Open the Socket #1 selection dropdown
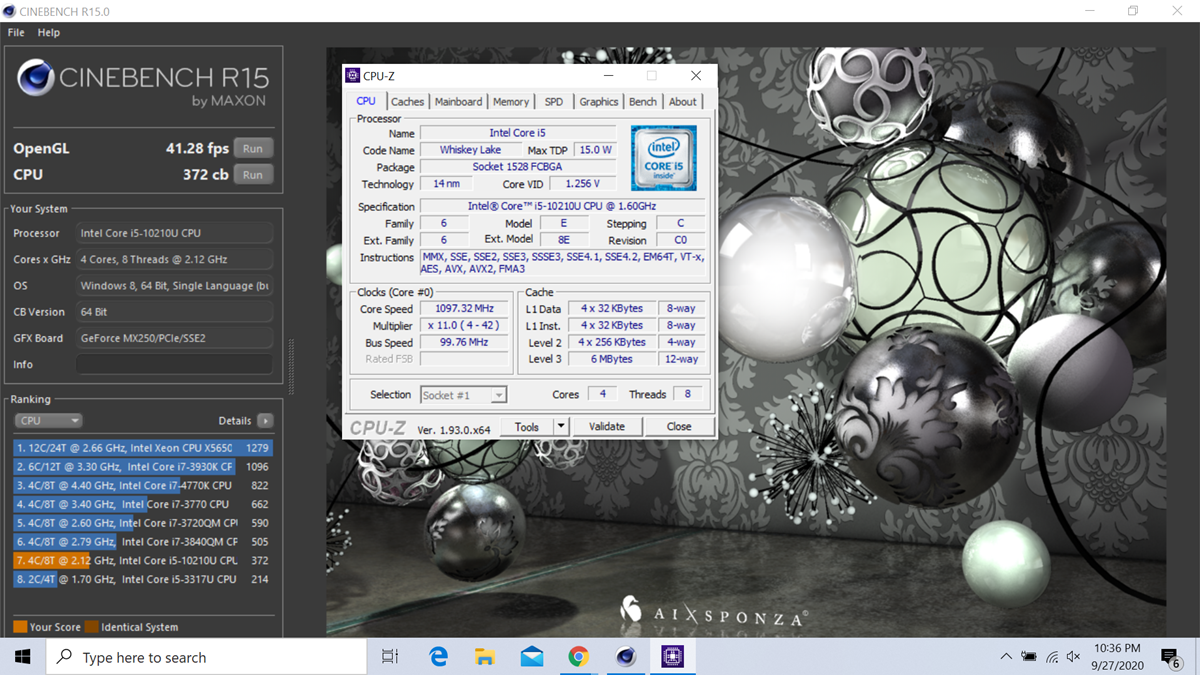This screenshot has height=675, width=1200. (463, 395)
